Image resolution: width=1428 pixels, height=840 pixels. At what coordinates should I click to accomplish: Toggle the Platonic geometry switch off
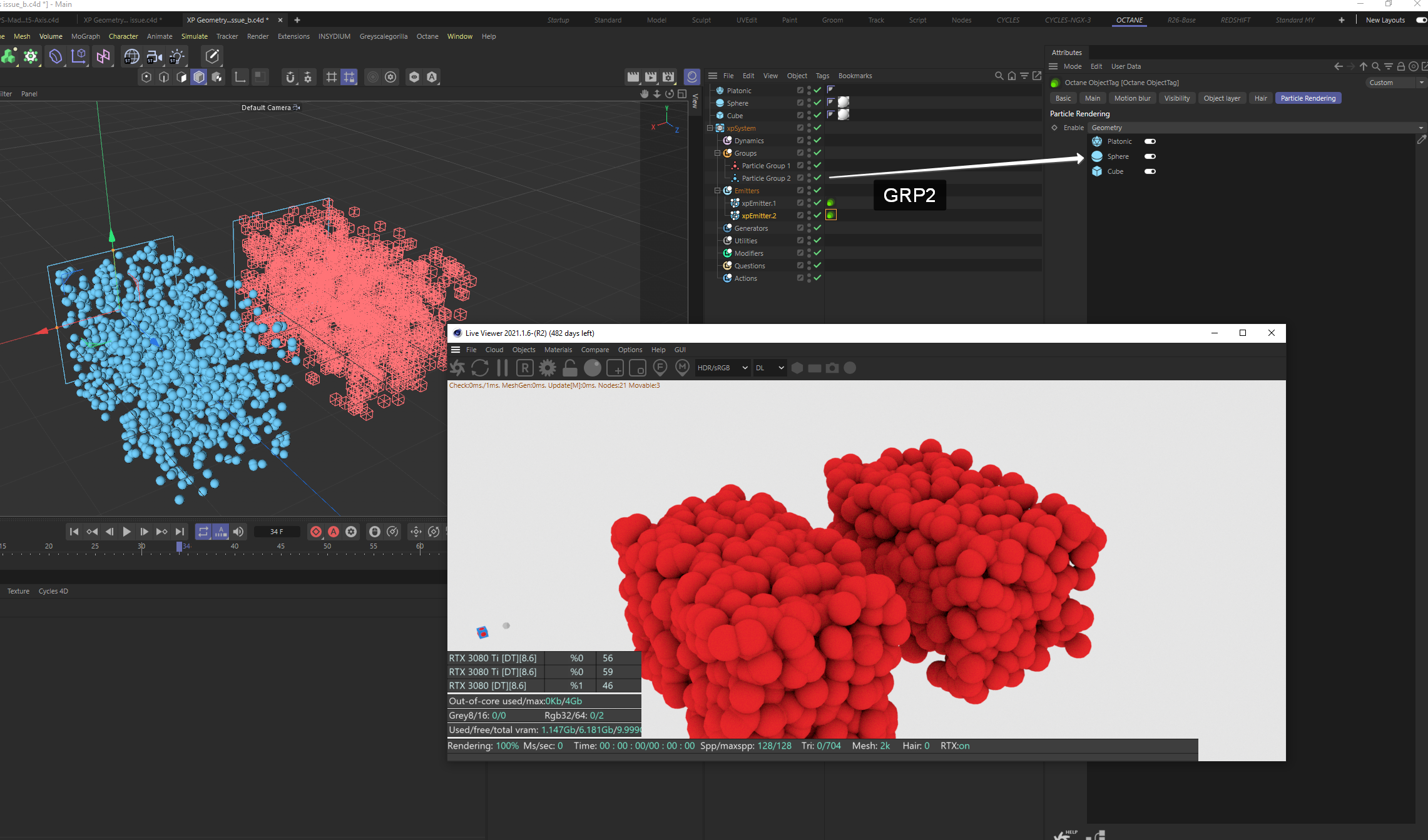[1150, 141]
